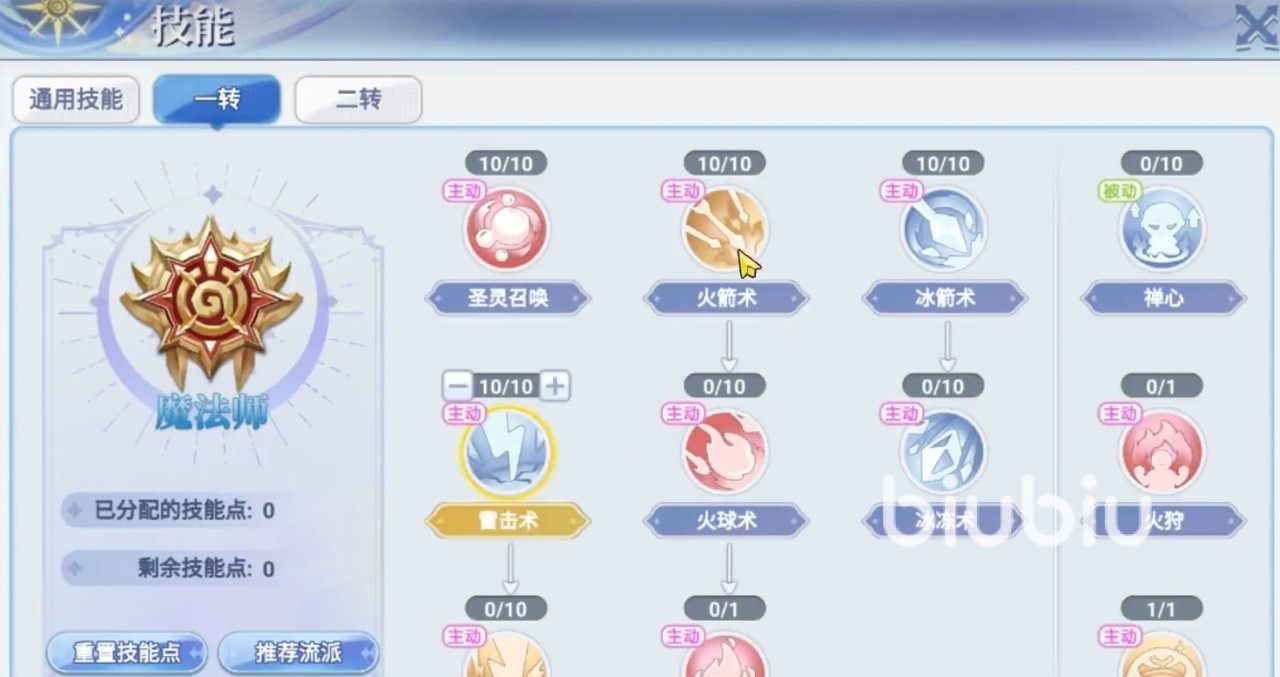Choose the 雷击术 lightning skill icon
This screenshot has height=677, width=1280.
point(507,452)
